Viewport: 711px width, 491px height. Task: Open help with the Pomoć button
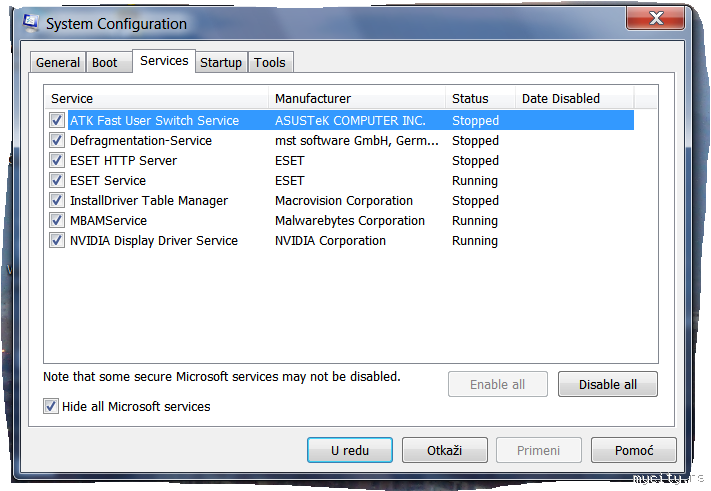(x=634, y=451)
